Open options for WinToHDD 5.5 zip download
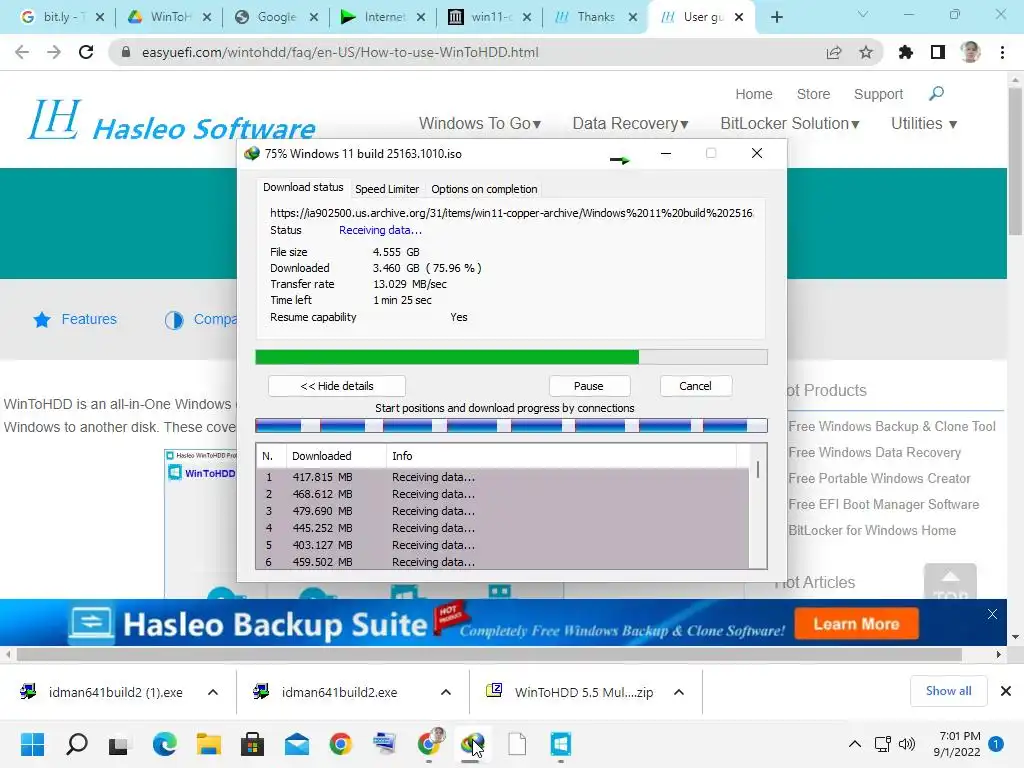The width and height of the screenshot is (1024, 768). pyautogui.click(x=679, y=692)
